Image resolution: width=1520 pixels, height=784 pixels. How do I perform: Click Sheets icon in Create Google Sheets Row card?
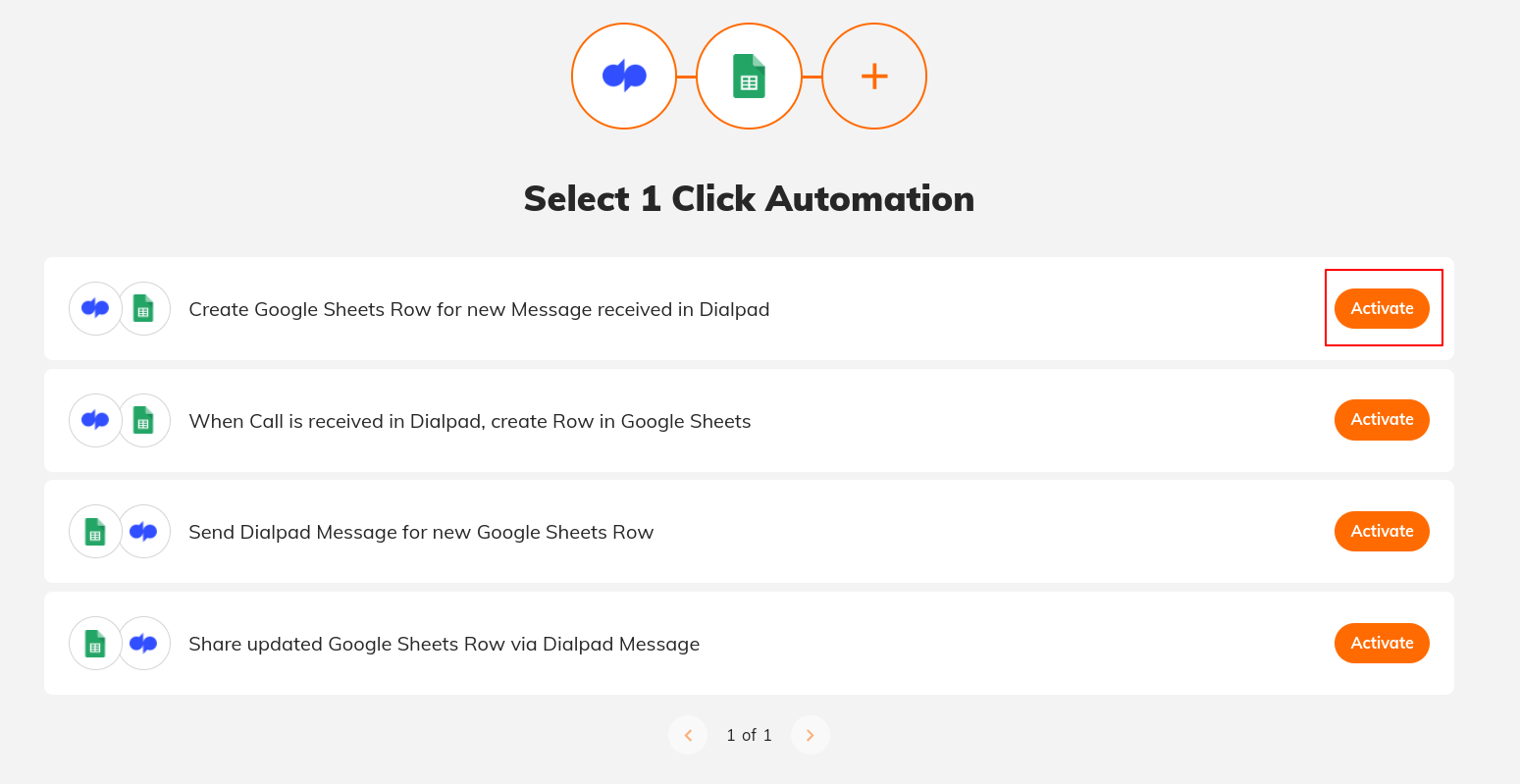pyautogui.click(x=143, y=308)
